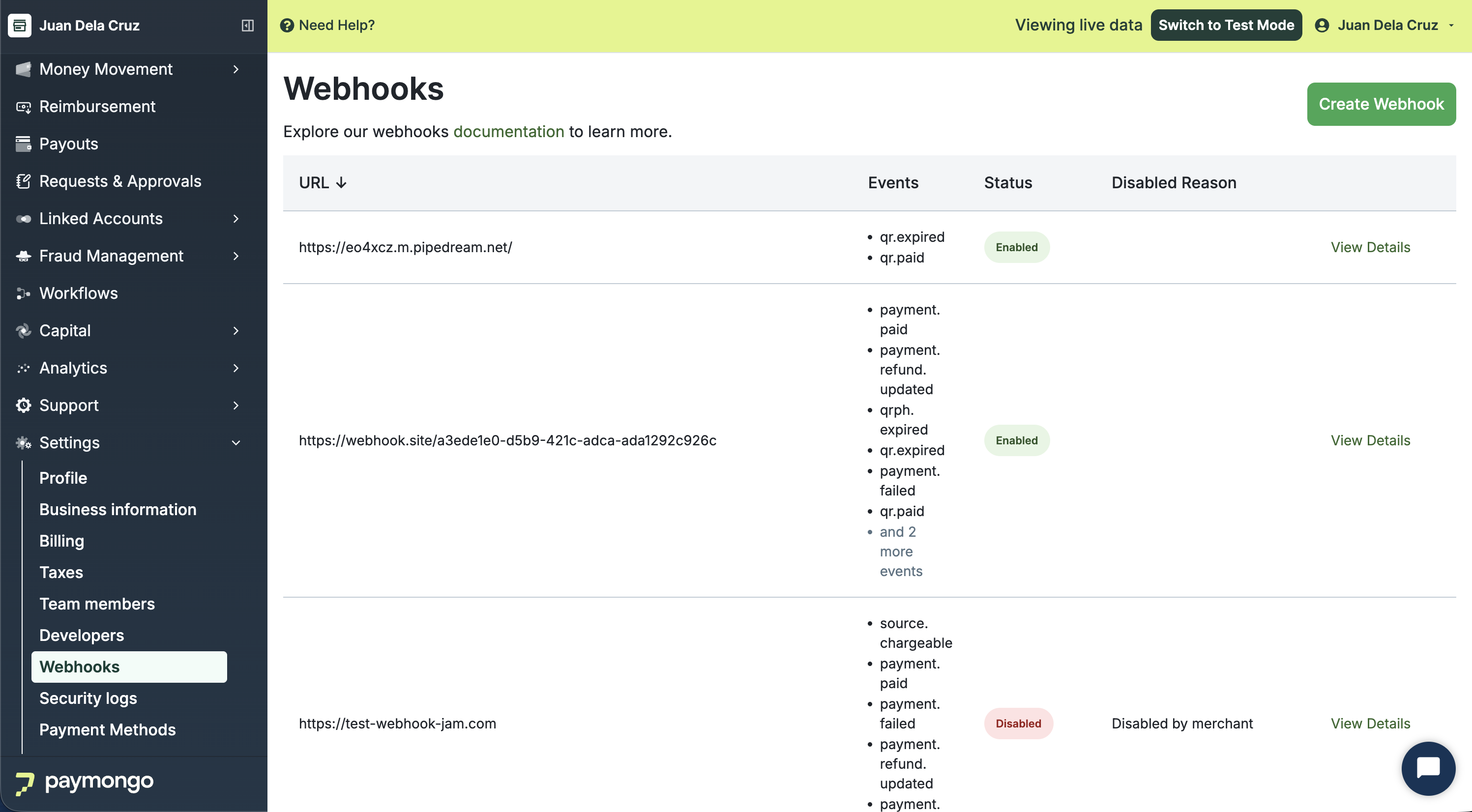Click the Need Help question mark icon
This screenshot has width=1472, height=812.
[x=287, y=25]
